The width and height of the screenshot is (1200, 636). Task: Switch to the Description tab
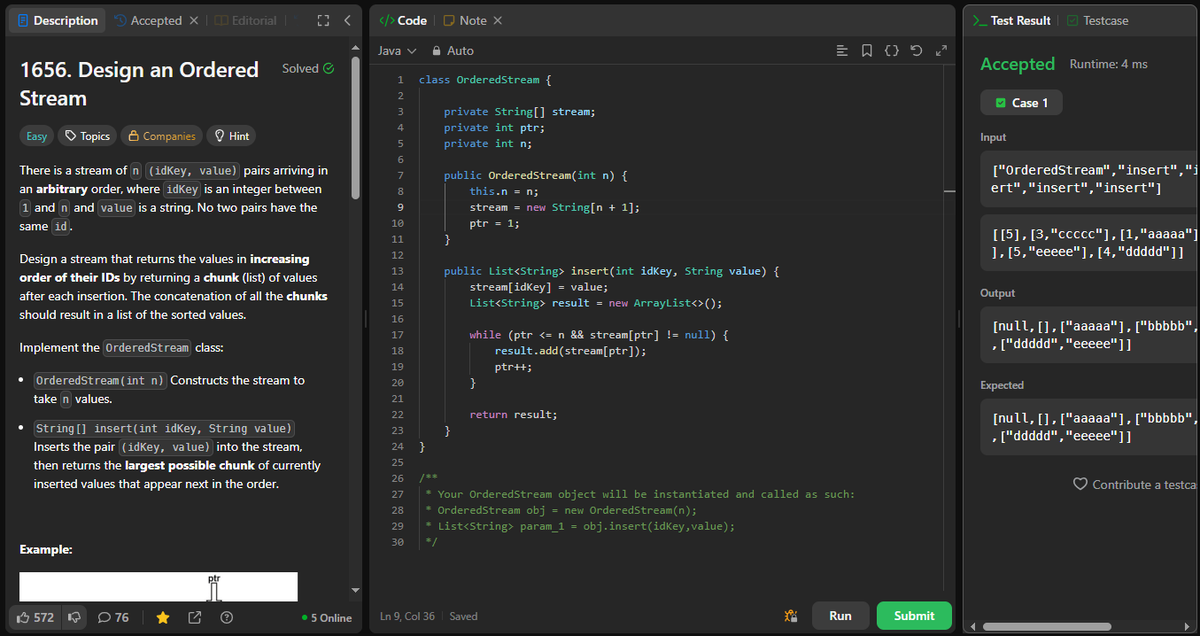[x=58, y=21]
